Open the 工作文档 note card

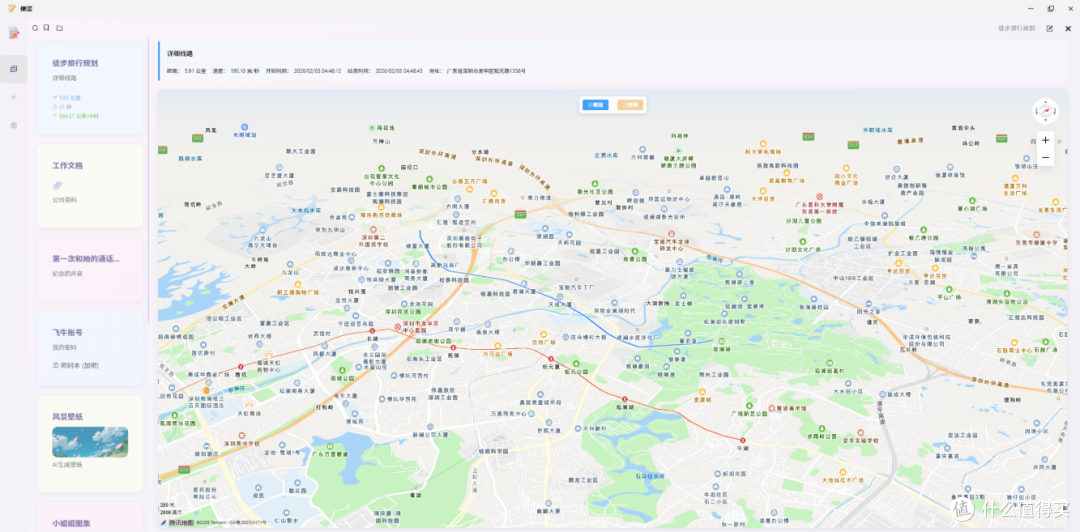[x=90, y=185]
